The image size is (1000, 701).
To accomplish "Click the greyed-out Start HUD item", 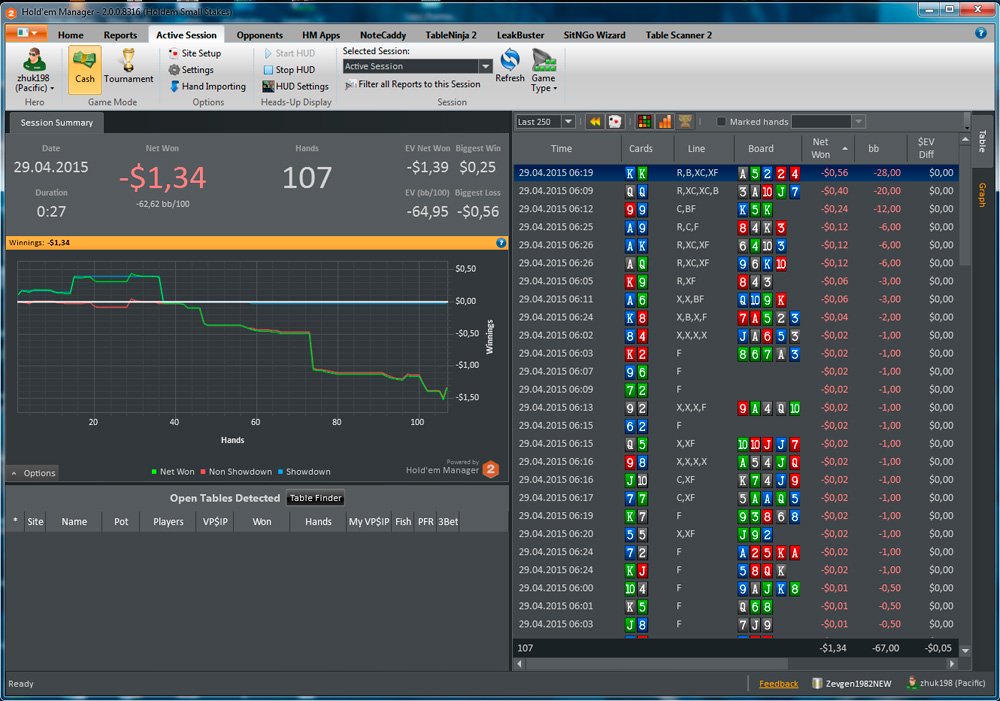I will [289, 53].
